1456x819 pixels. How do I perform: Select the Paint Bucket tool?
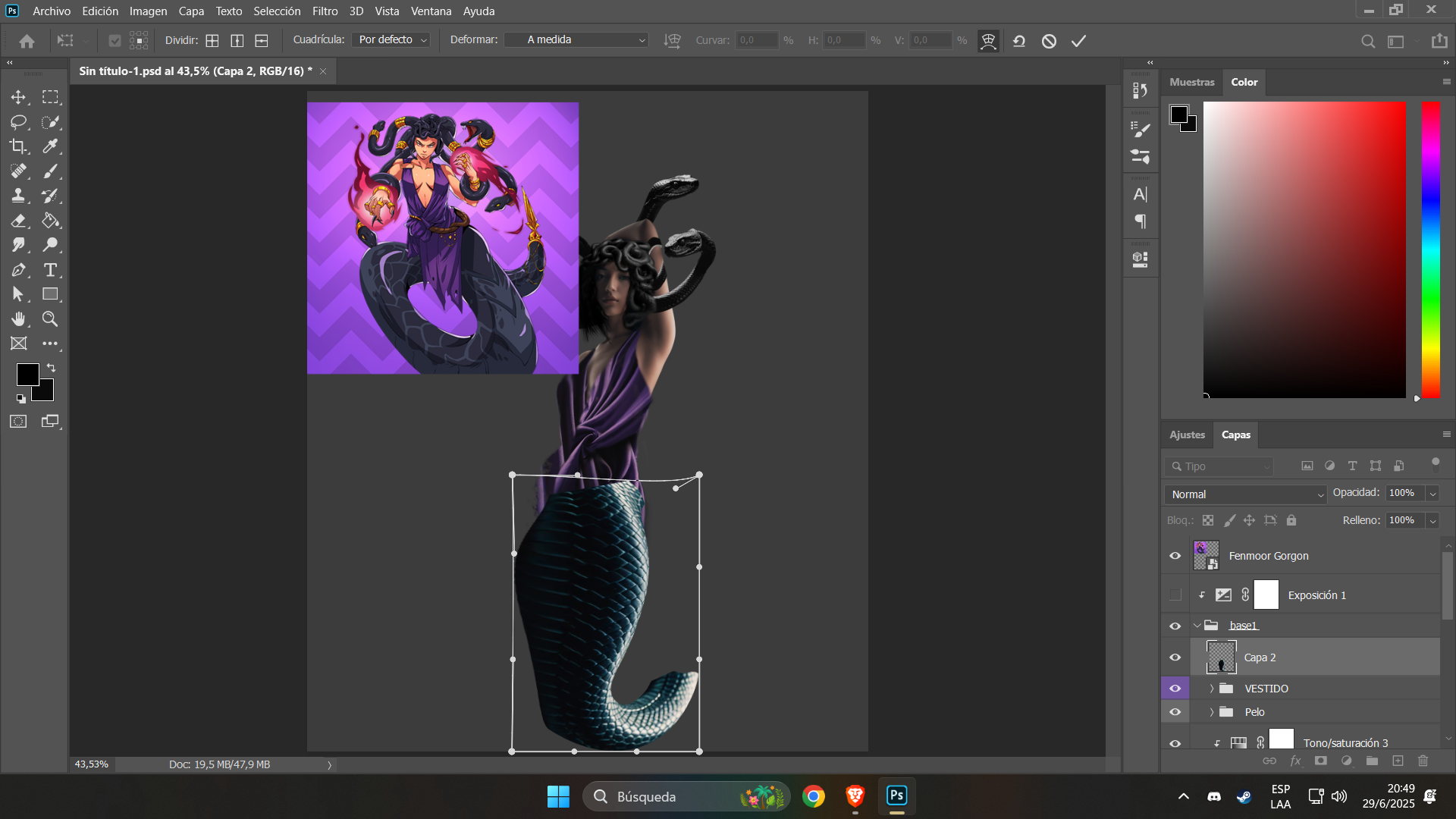pos(50,221)
